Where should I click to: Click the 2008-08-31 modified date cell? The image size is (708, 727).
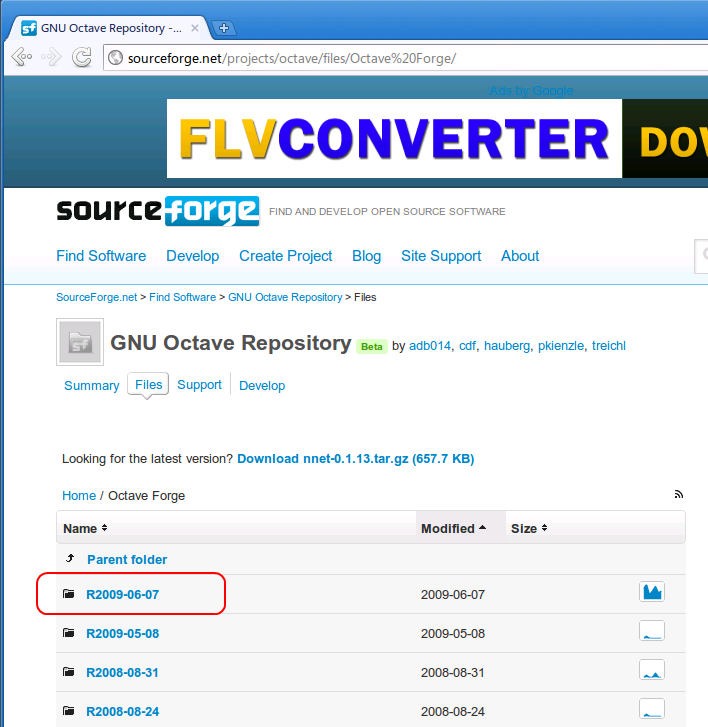[453, 672]
